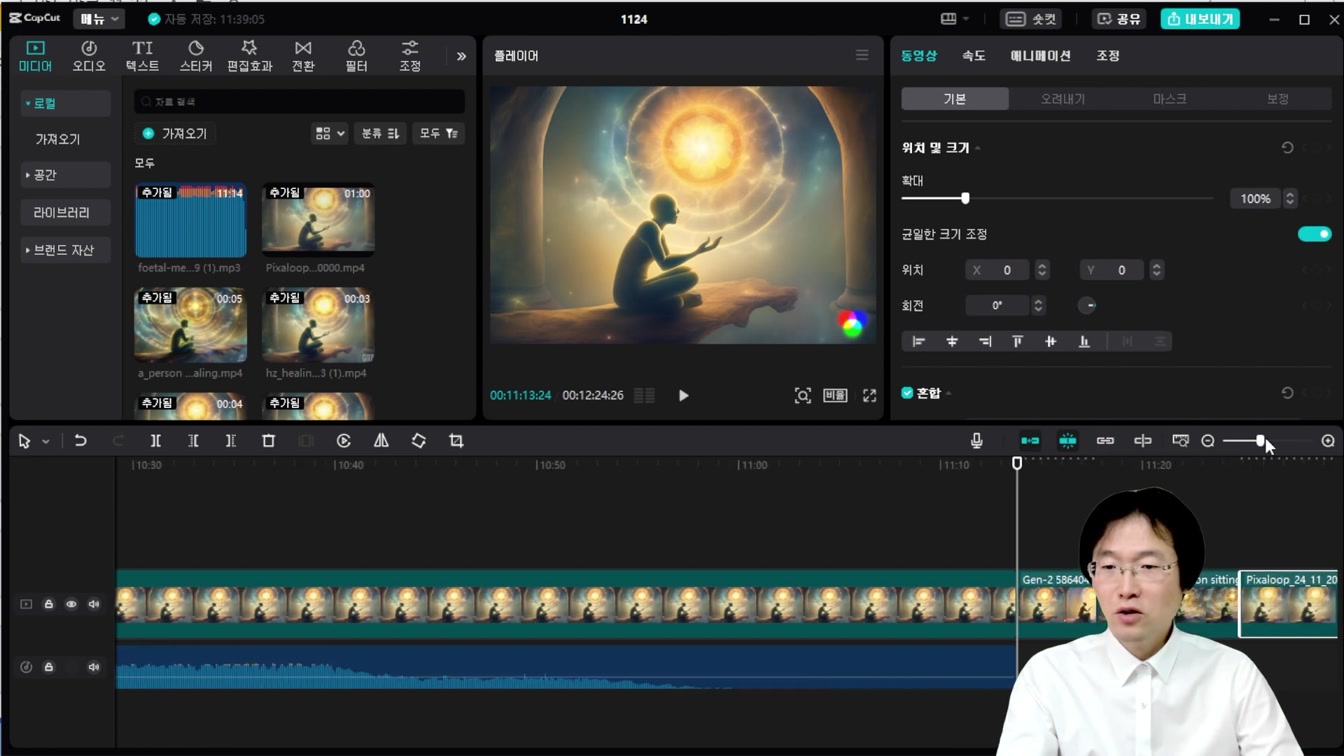Click the fullscreen icon in the player
Screen dimensions: 1344x756
870,396
